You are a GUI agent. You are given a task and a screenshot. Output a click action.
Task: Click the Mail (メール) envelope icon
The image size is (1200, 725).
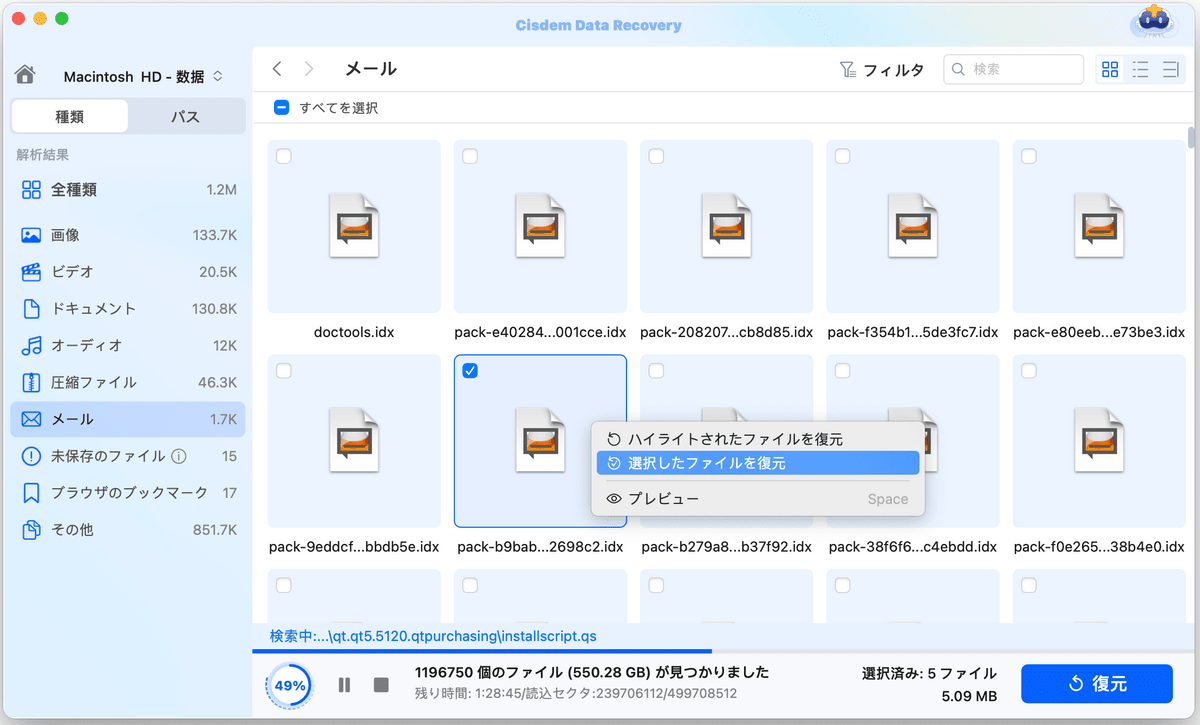coord(31,420)
